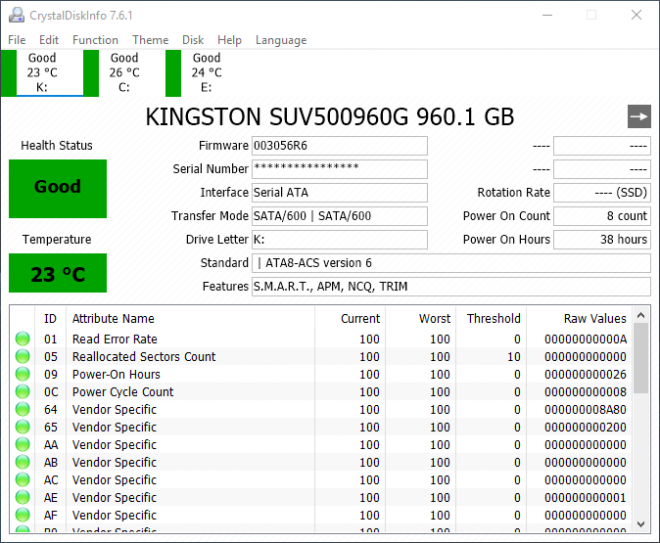Click status orb for attribute ID 65
660x543 pixels.
(22, 427)
